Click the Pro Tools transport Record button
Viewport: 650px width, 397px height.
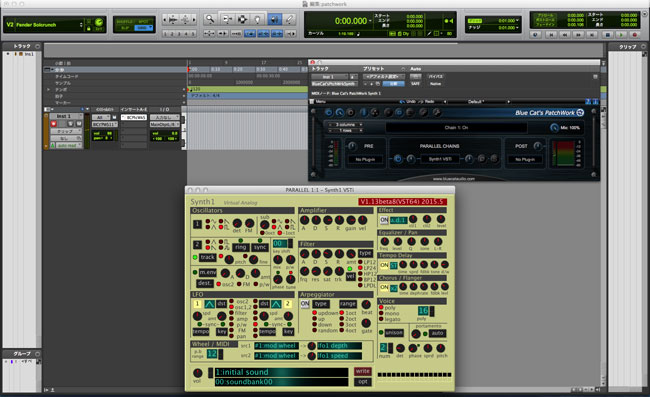[x=634, y=35]
